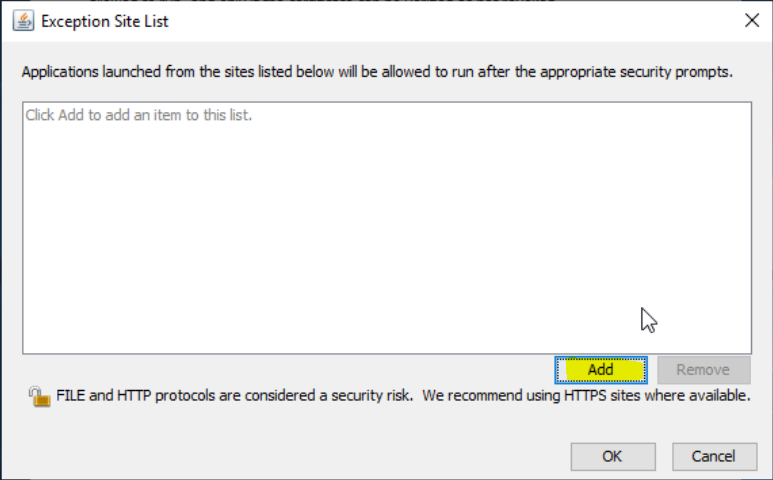The width and height of the screenshot is (773, 480).
Task: Click the 'Click Add to add an item' placeholder text
Action: click(139, 115)
